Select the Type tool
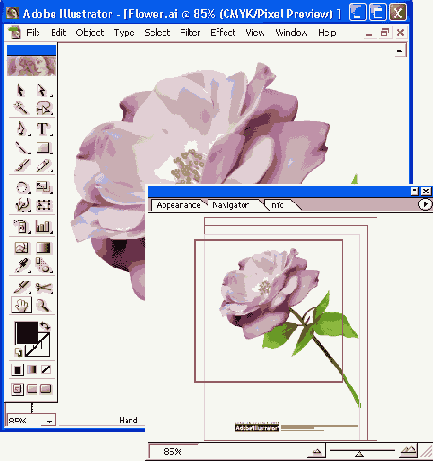This screenshot has height=461, width=433. [43, 129]
